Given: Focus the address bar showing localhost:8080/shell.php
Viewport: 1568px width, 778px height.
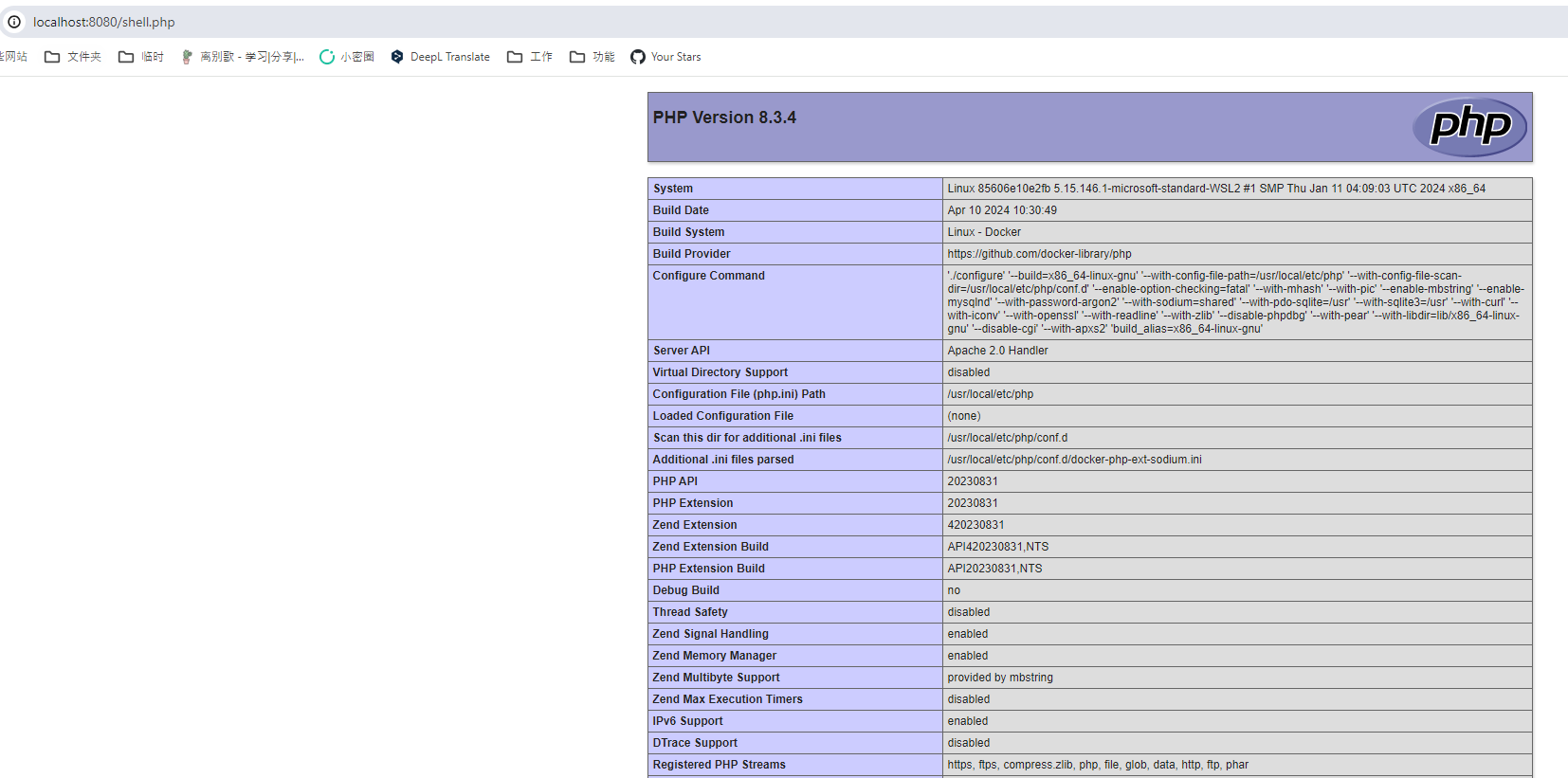Looking at the screenshot, I should coord(379,22).
